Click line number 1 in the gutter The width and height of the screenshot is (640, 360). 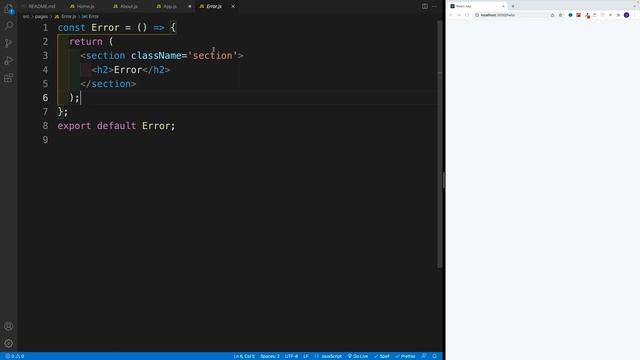tap(45, 27)
